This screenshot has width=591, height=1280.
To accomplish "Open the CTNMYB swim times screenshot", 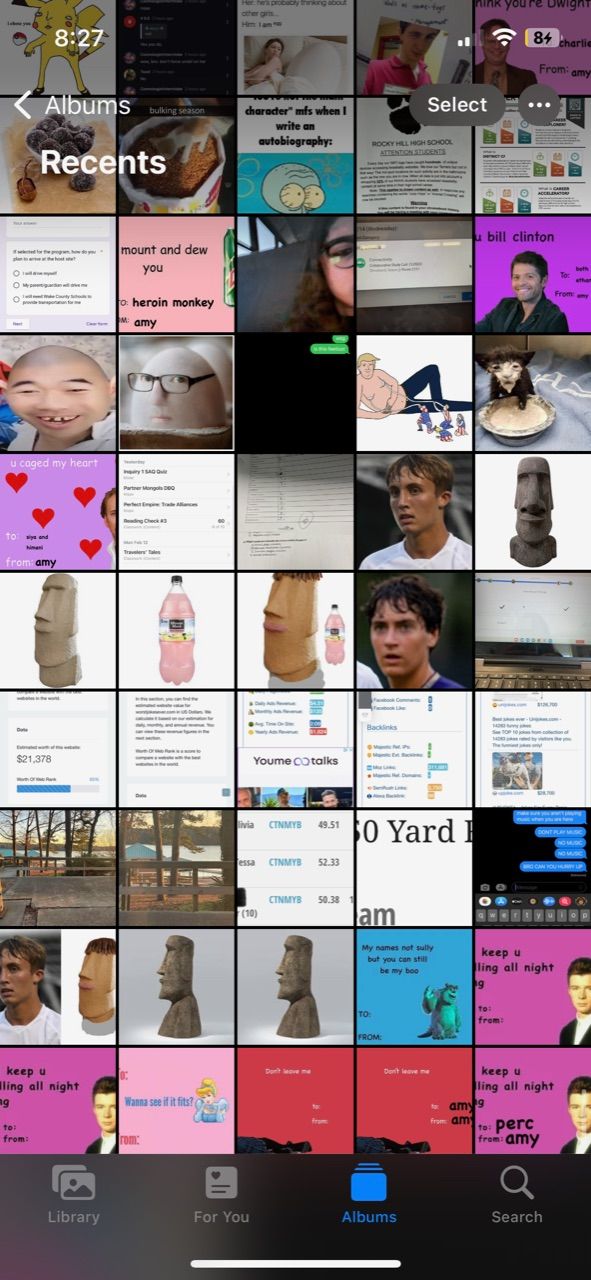I will coord(295,868).
